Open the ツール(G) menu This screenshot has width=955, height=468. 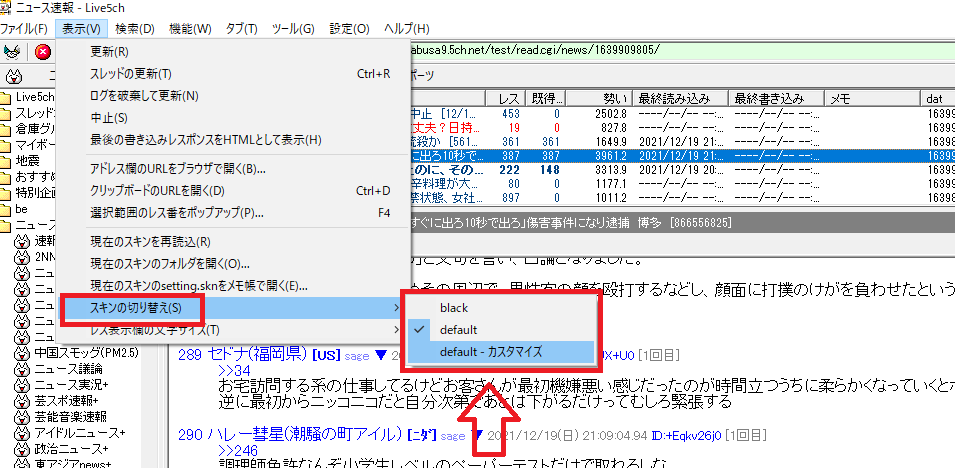click(293, 29)
